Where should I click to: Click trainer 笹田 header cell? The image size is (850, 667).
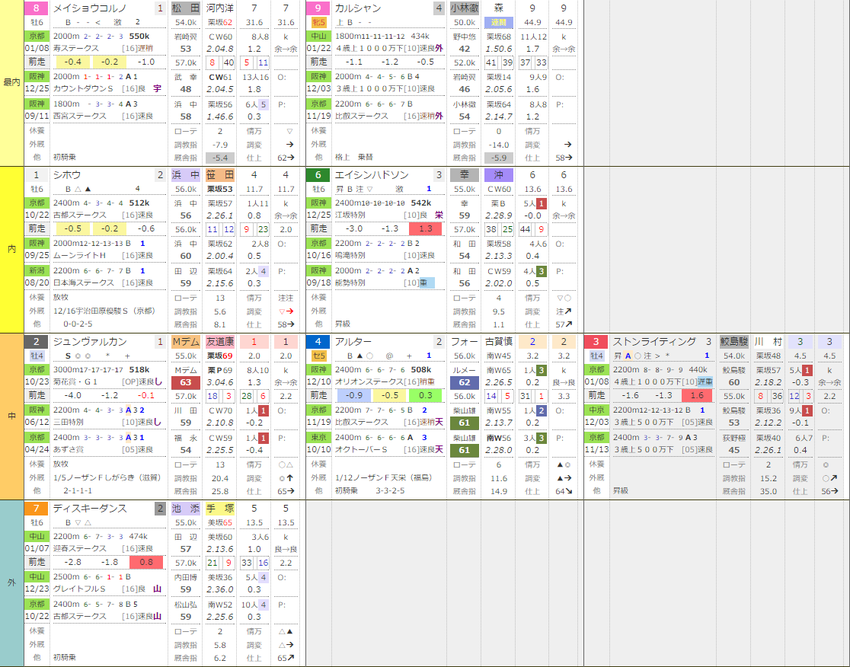tap(220, 175)
